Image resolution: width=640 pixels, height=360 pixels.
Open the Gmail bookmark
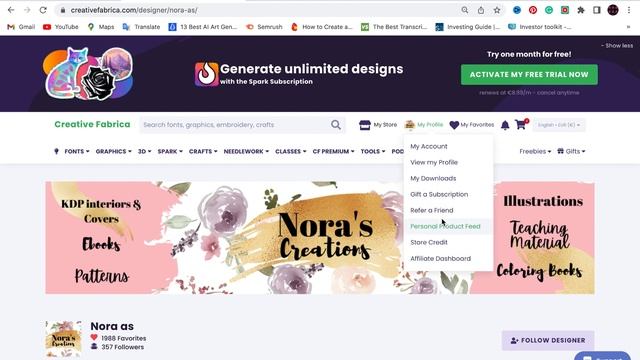click(x=21, y=27)
